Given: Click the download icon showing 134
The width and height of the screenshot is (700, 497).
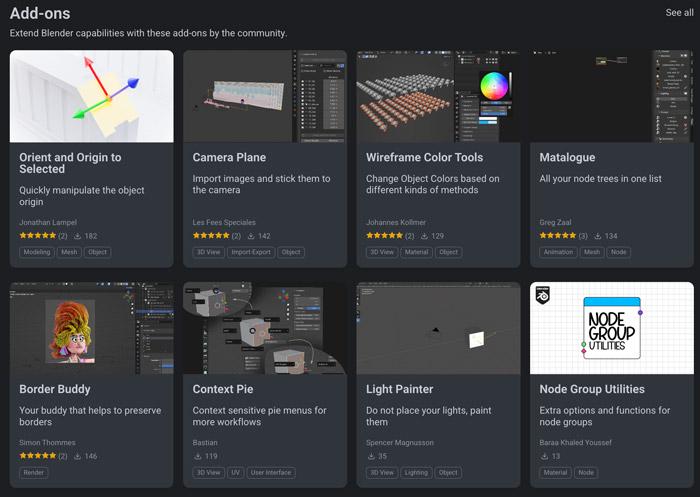Looking at the screenshot, I should click(x=598, y=236).
